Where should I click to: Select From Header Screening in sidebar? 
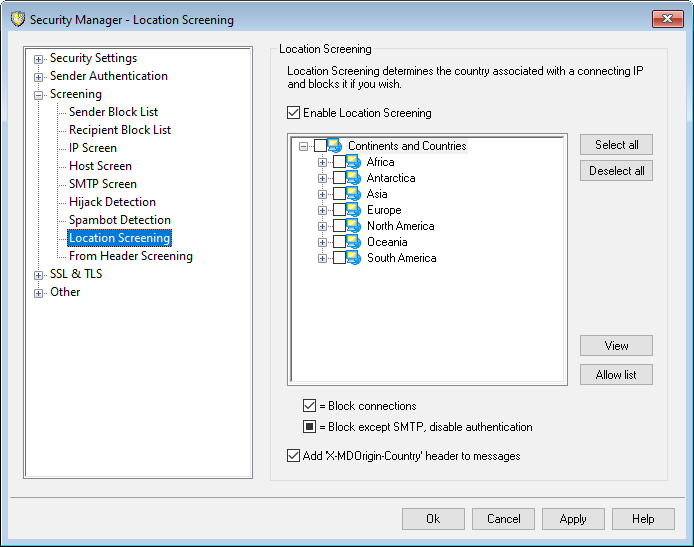(130, 256)
